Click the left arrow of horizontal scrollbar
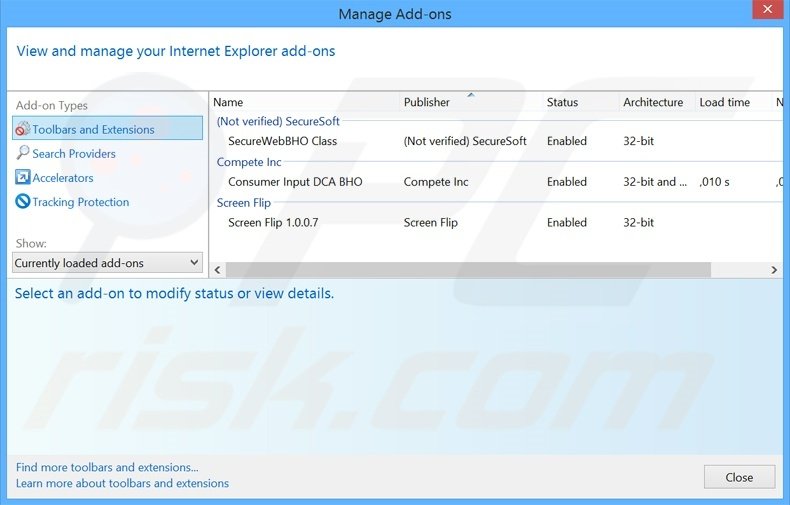790x505 pixels. coord(218,270)
